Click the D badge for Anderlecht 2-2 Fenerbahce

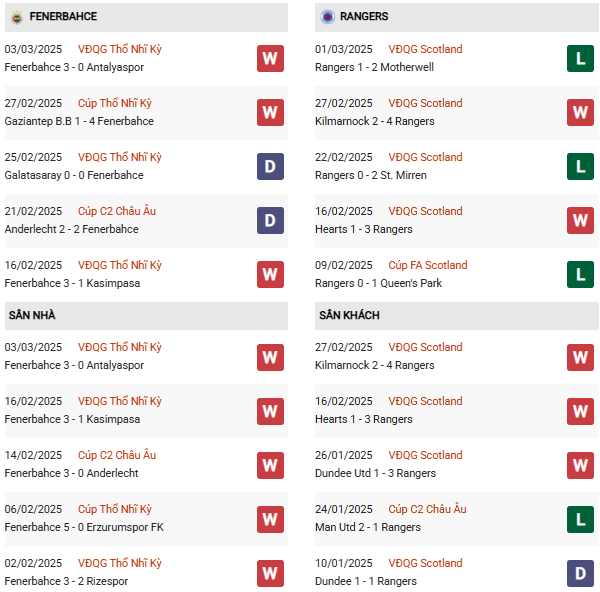tap(270, 220)
